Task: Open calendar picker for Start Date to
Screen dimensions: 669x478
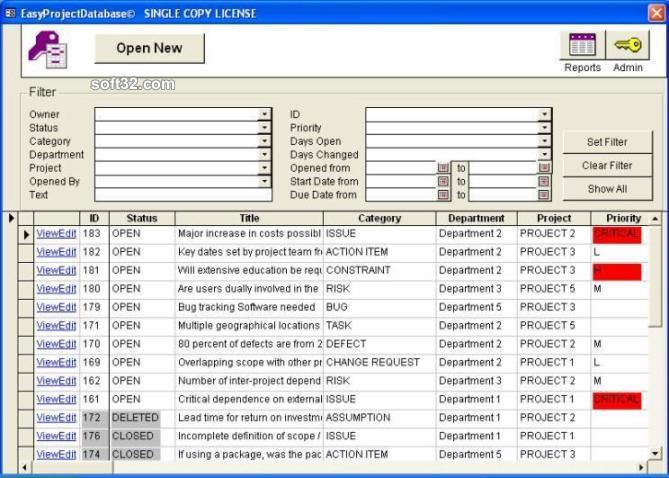Action: click(x=544, y=181)
